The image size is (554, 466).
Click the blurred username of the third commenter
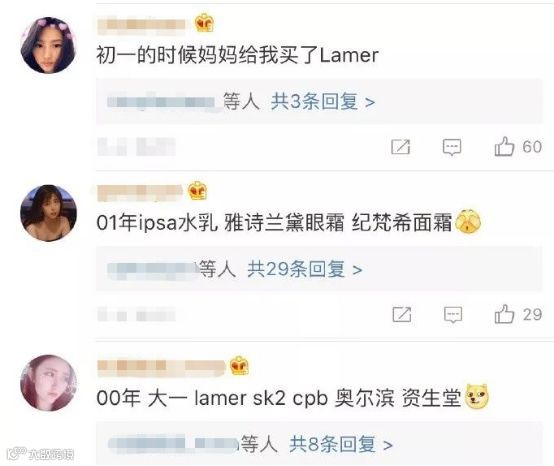(161, 366)
